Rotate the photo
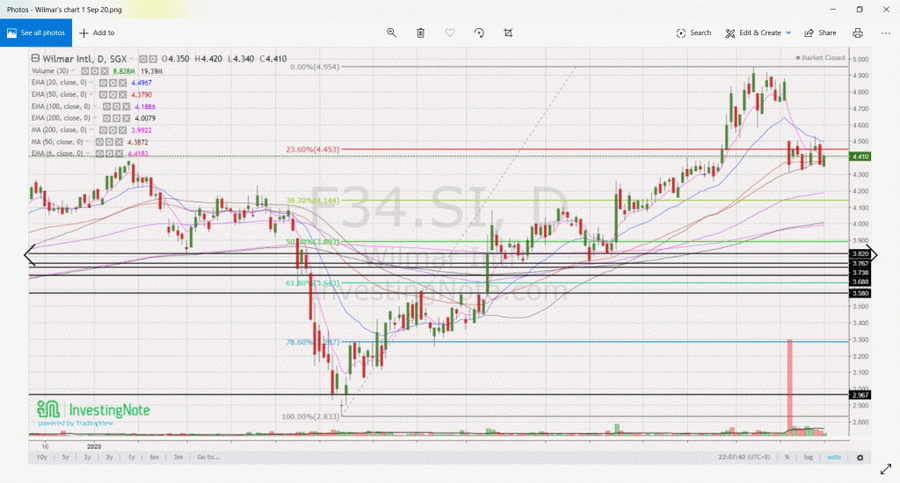The height and width of the screenshot is (483, 900). click(479, 33)
